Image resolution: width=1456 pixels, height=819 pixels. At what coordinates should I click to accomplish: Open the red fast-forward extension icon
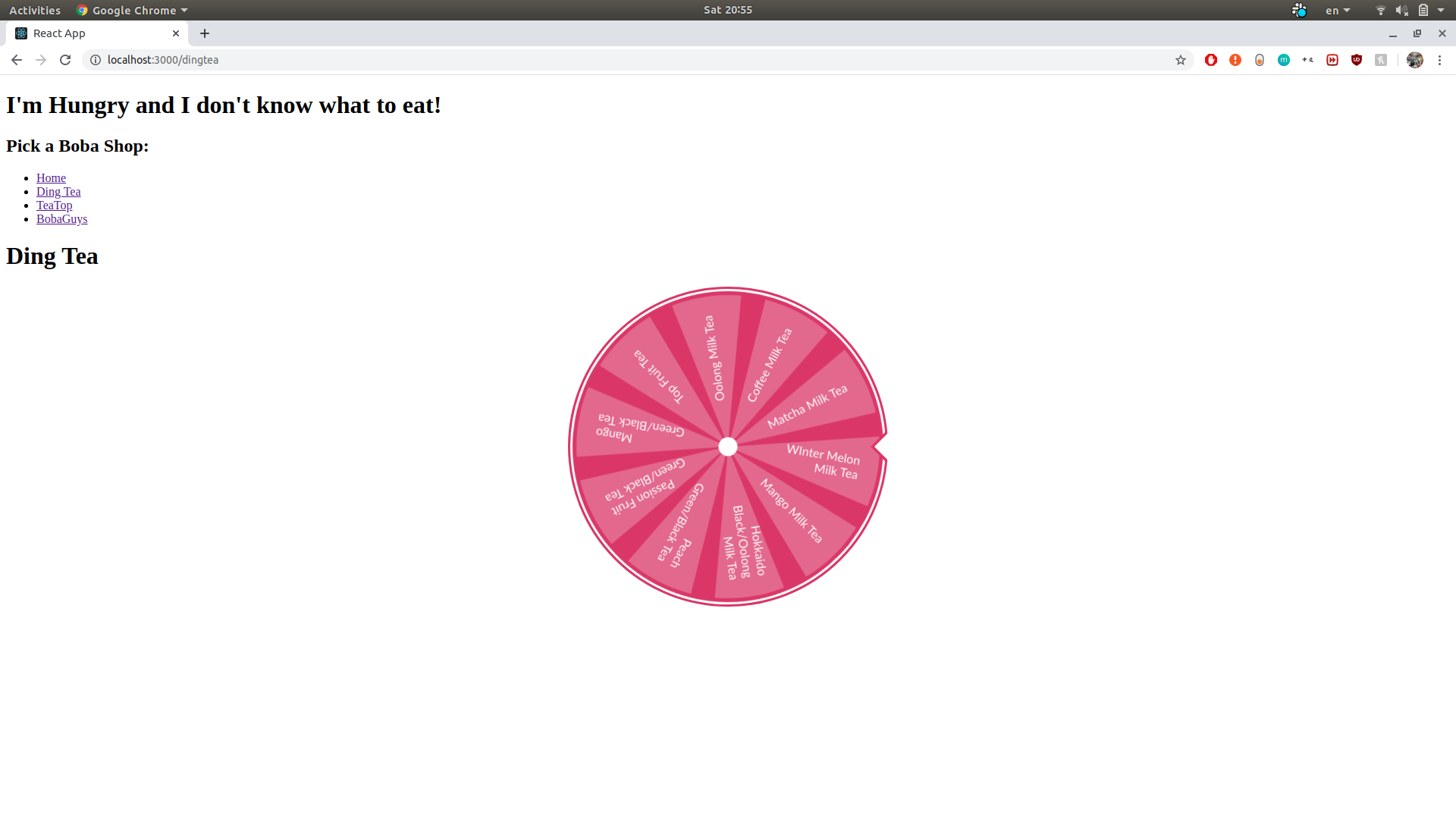pos(1332,60)
